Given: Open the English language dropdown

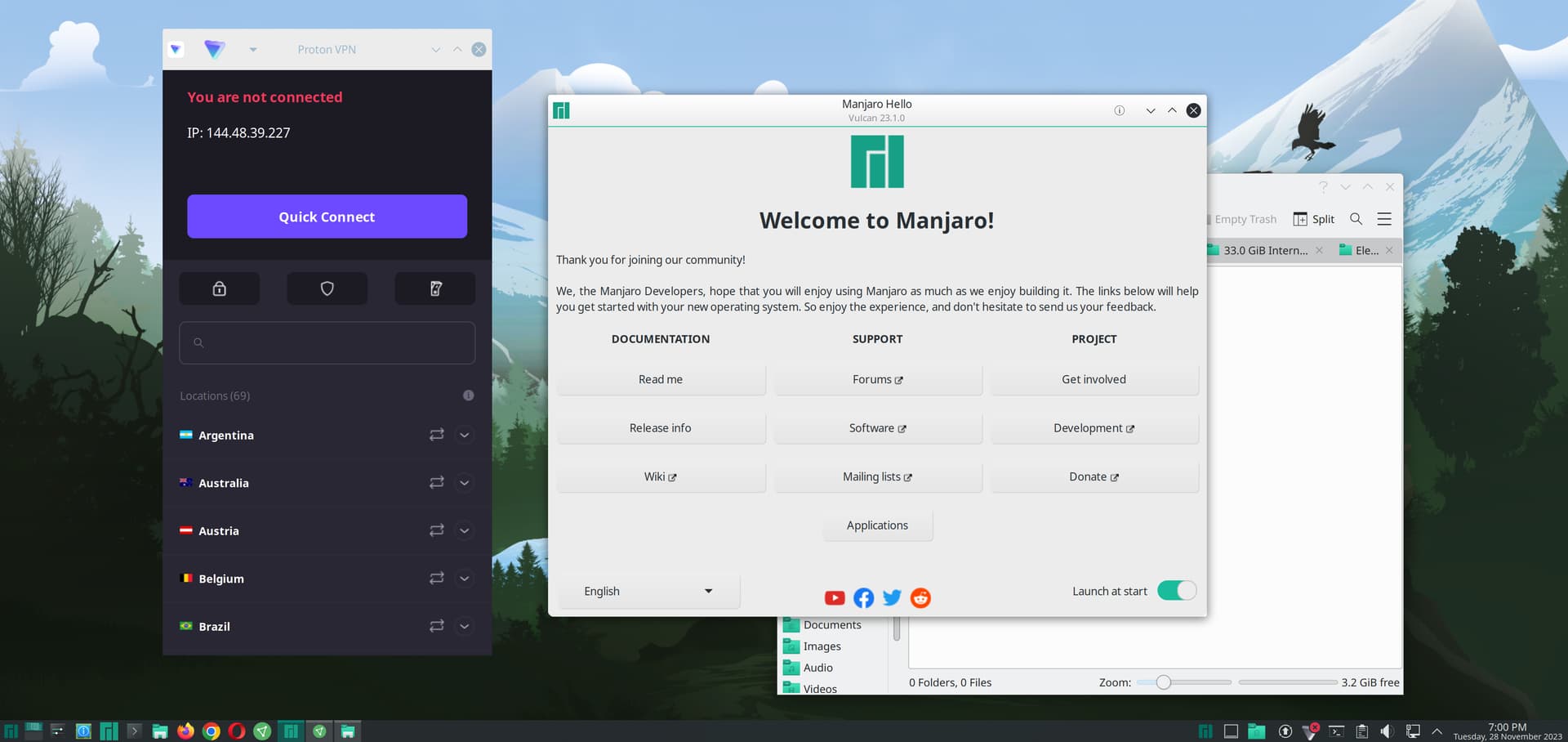Looking at the screenshot, I should pyautogui.click(x=648, y=592).
